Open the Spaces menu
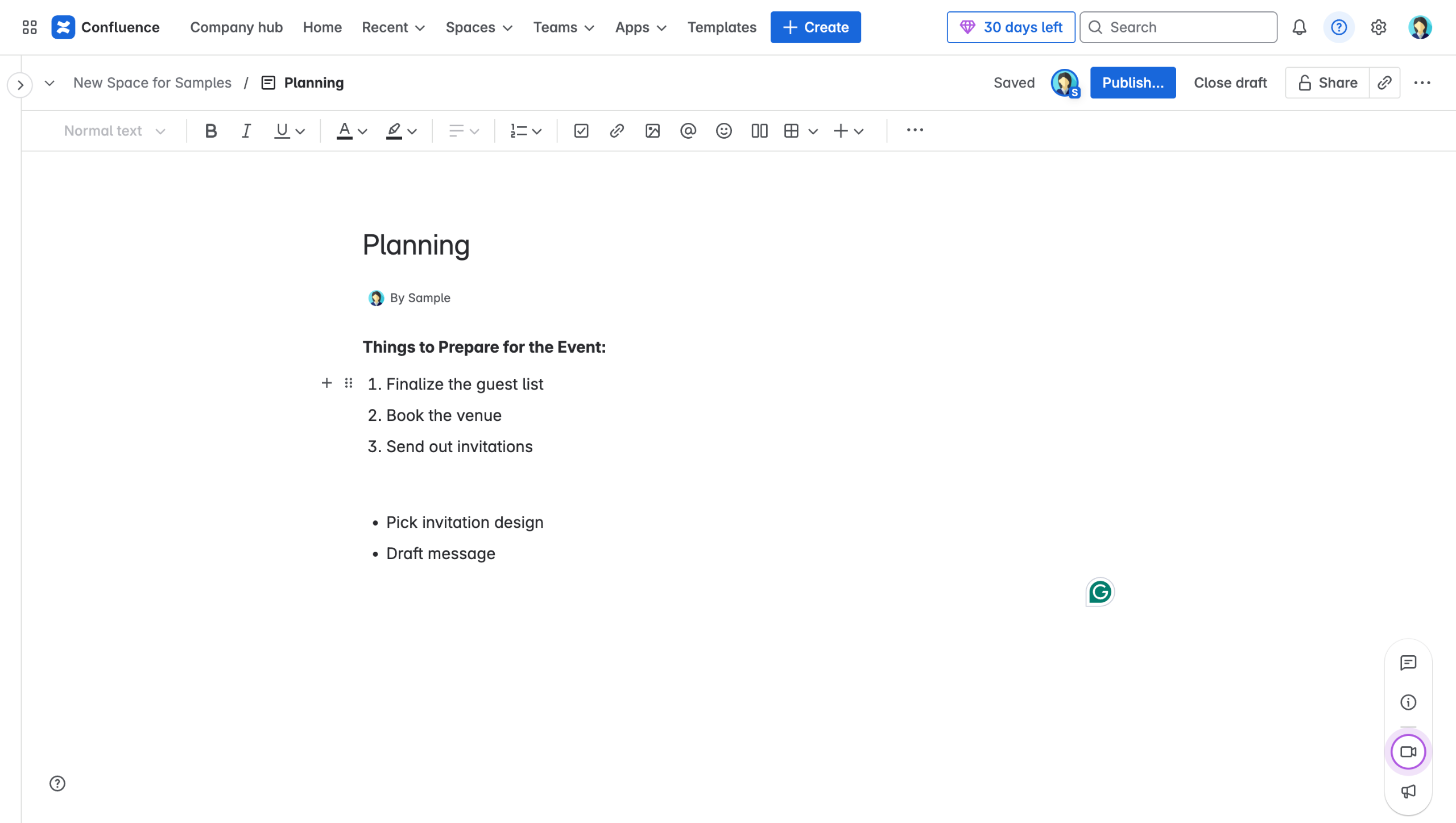 pos(479,27)
